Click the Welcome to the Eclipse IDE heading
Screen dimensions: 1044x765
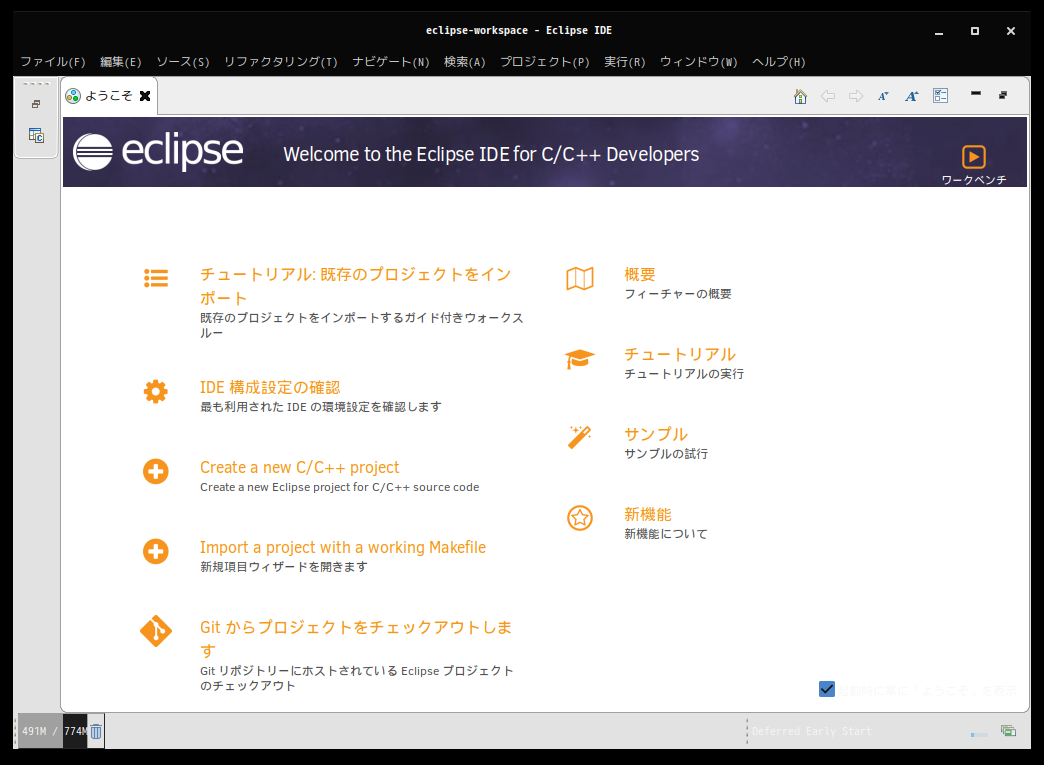491,154
